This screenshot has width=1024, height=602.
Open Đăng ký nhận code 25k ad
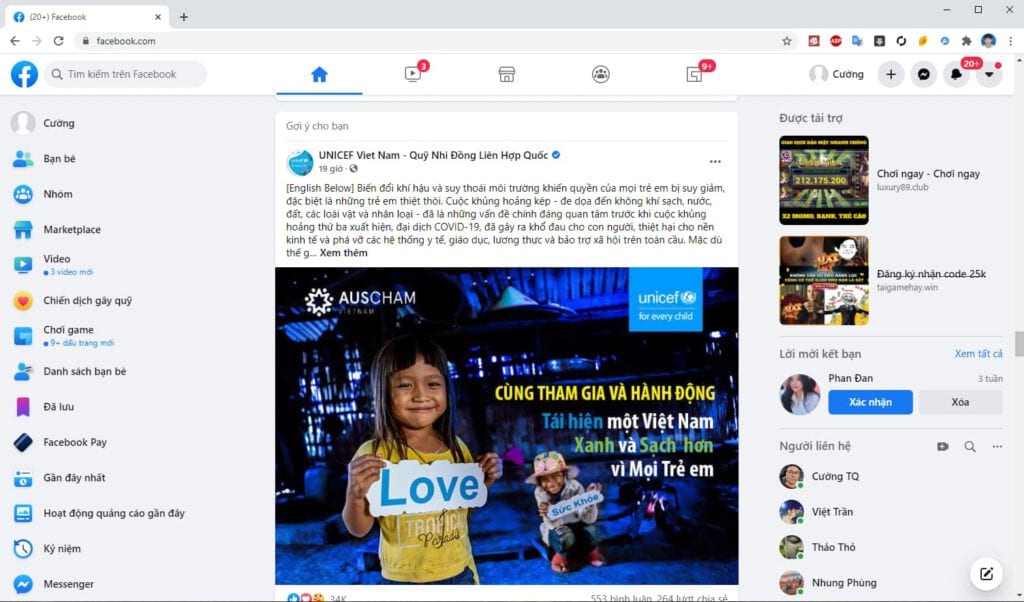coord(931,274)
